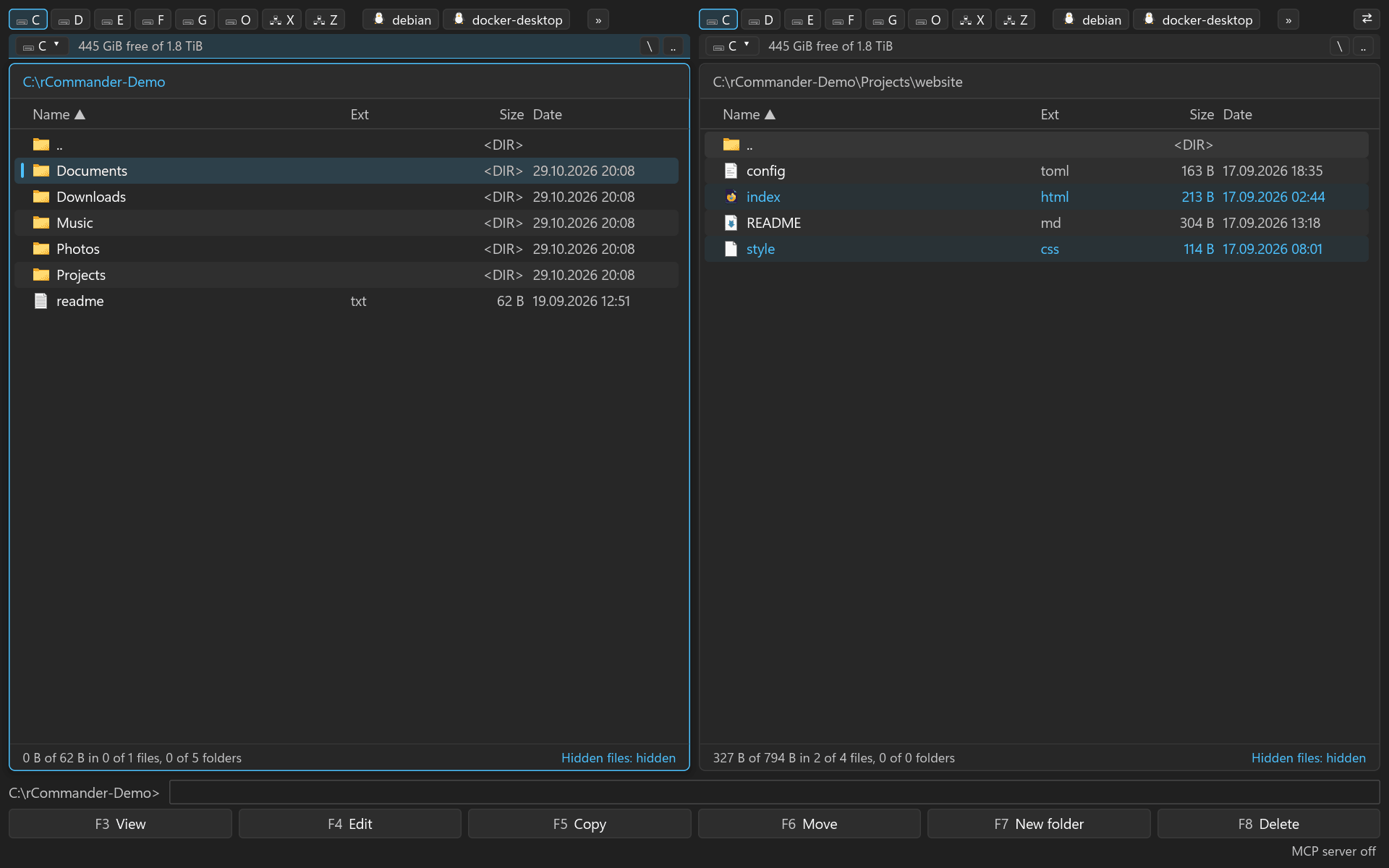The width and height of the screenshot is (1389, 868).
Task: Switch left panel to drive E tab
Action: 112,20
